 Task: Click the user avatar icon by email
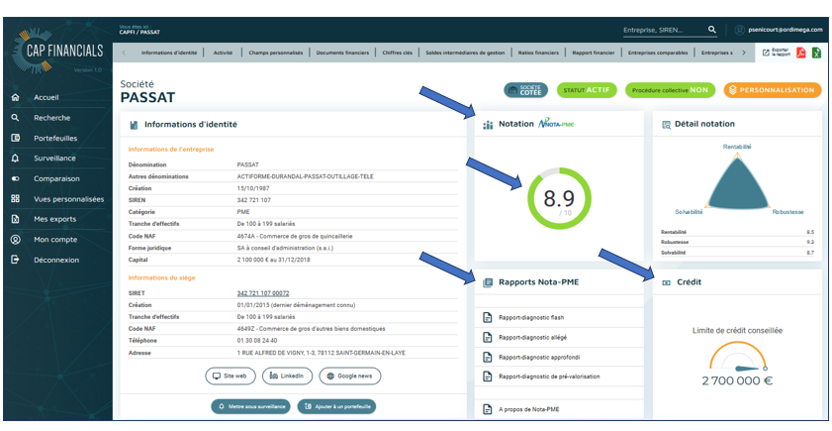(739, 30)
